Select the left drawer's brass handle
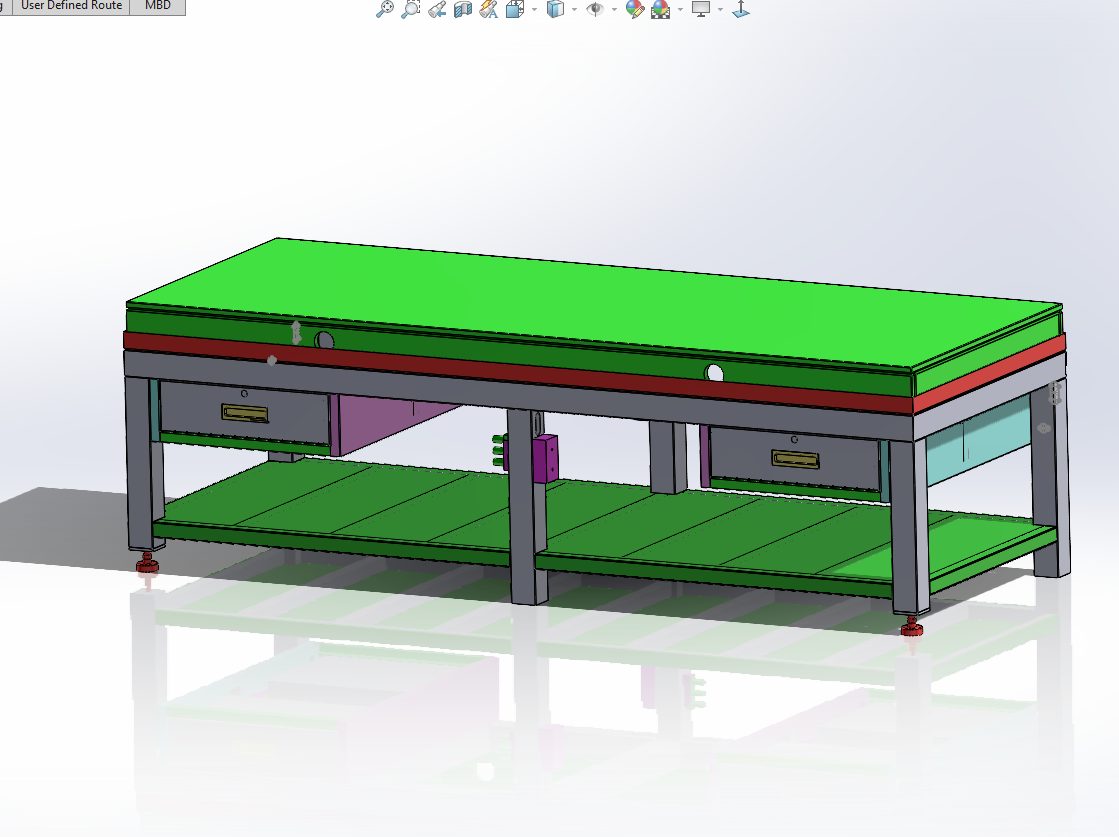Viewport: 1119px width, 837px height. tap(245, 413)
